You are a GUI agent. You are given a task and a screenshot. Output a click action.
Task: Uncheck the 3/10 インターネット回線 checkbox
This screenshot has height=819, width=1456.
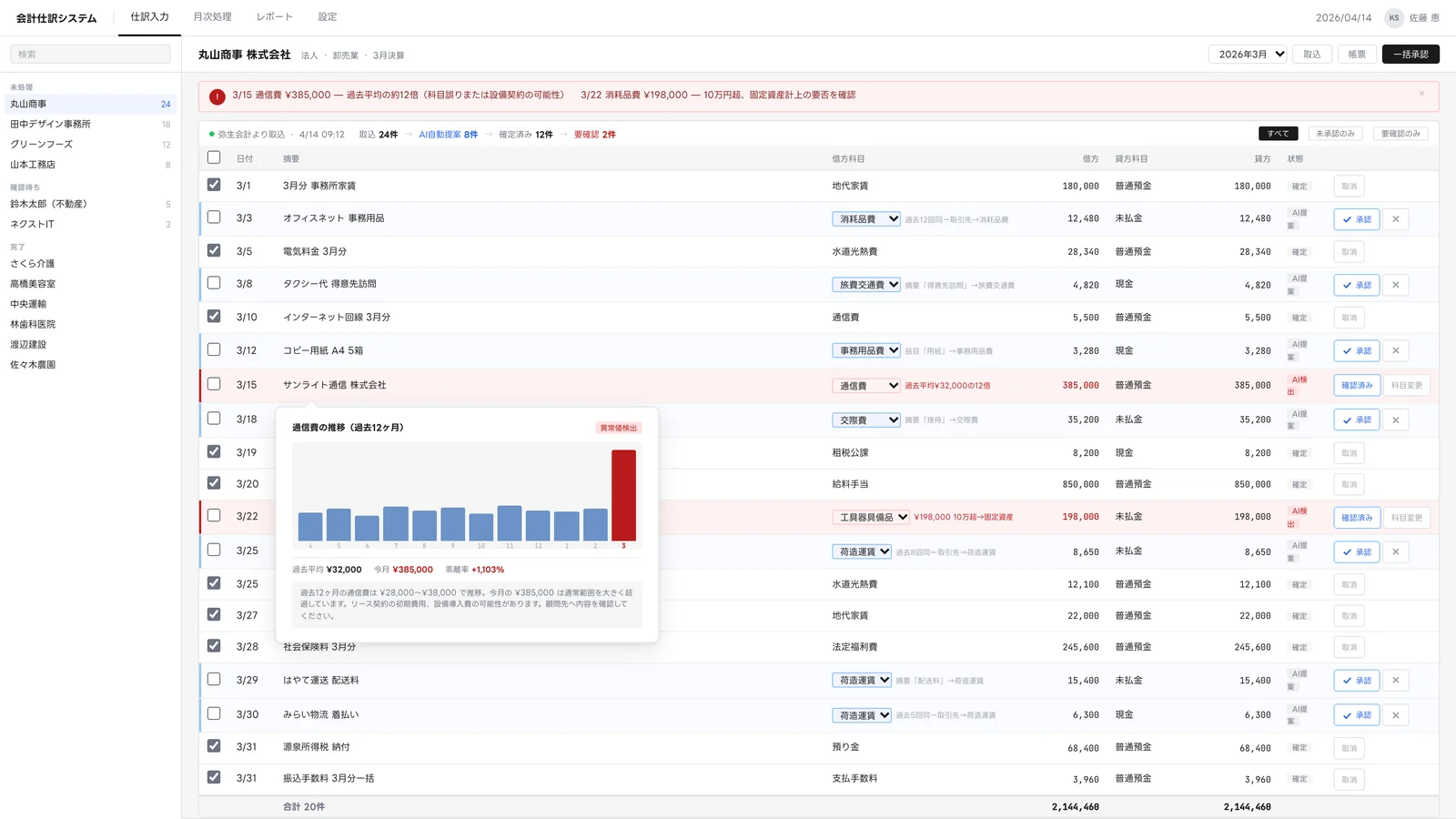pos(214,317)
